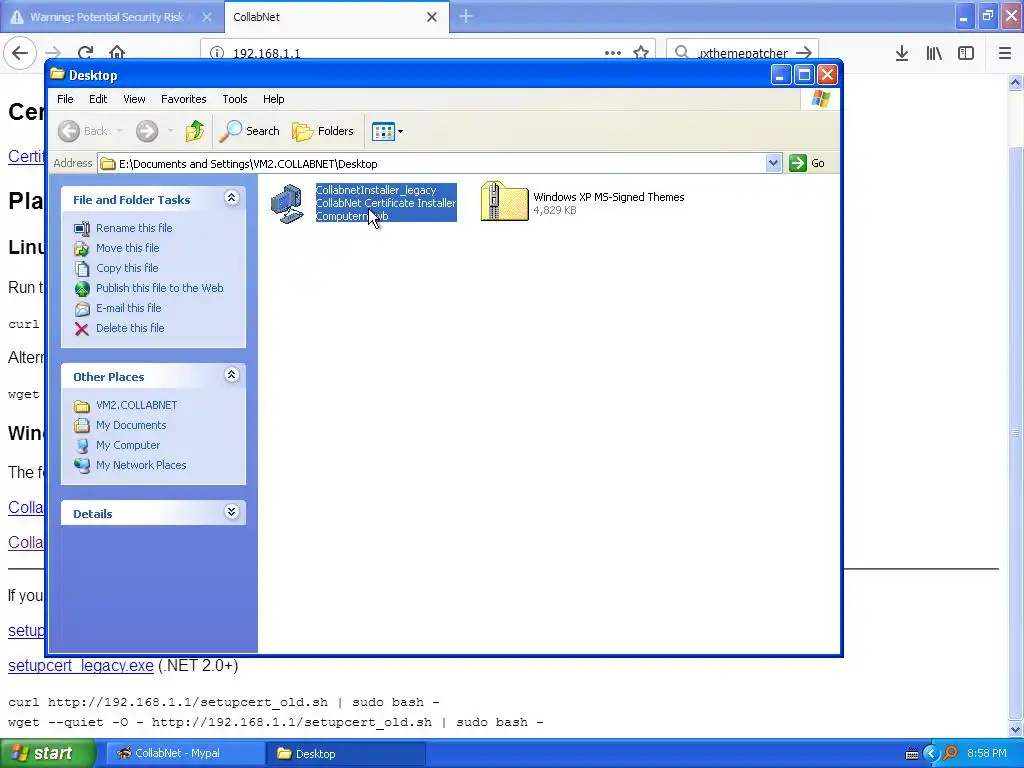Open the Tools menu
1024x768 pixels.
234,99
